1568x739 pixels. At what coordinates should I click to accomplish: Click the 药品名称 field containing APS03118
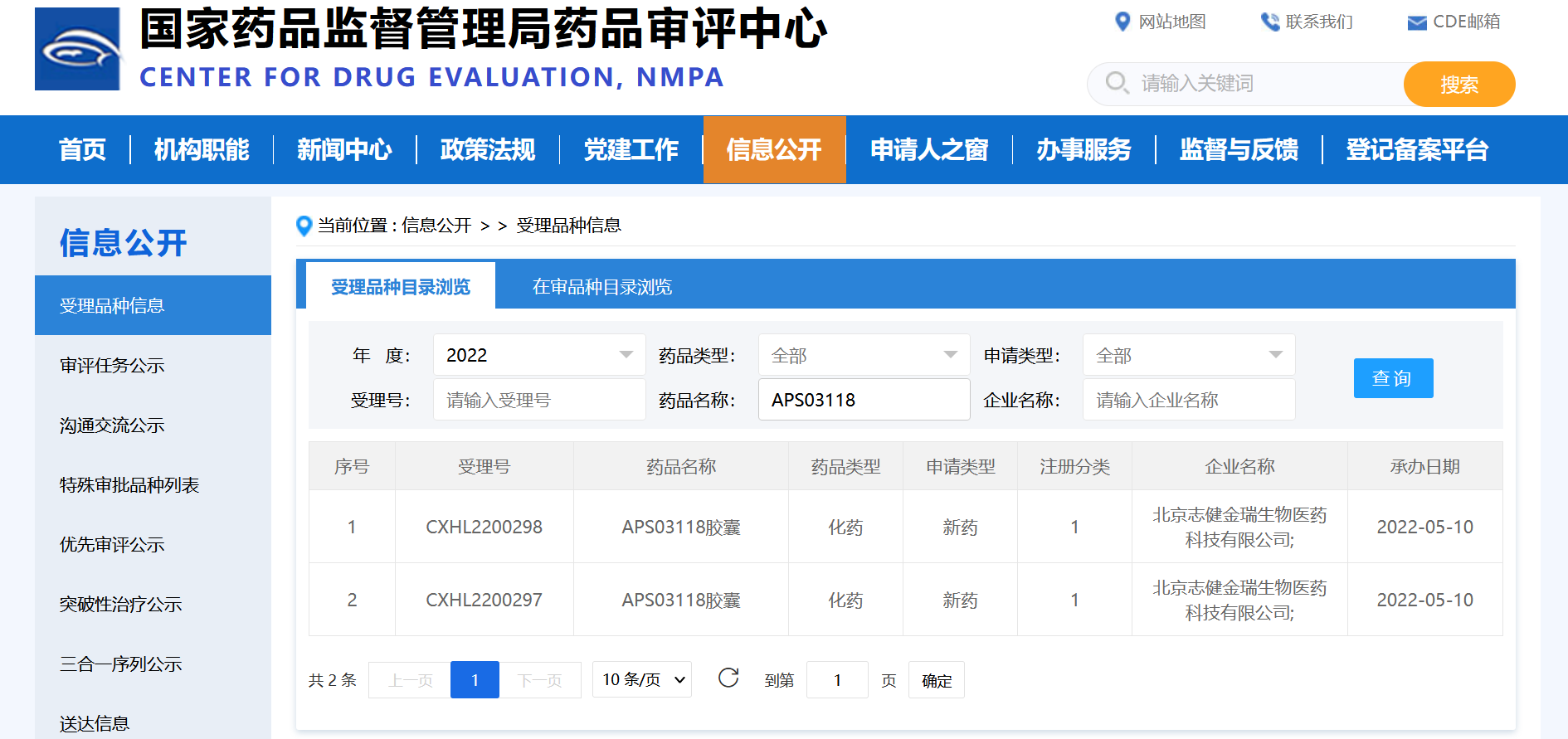tap(864, 400)
